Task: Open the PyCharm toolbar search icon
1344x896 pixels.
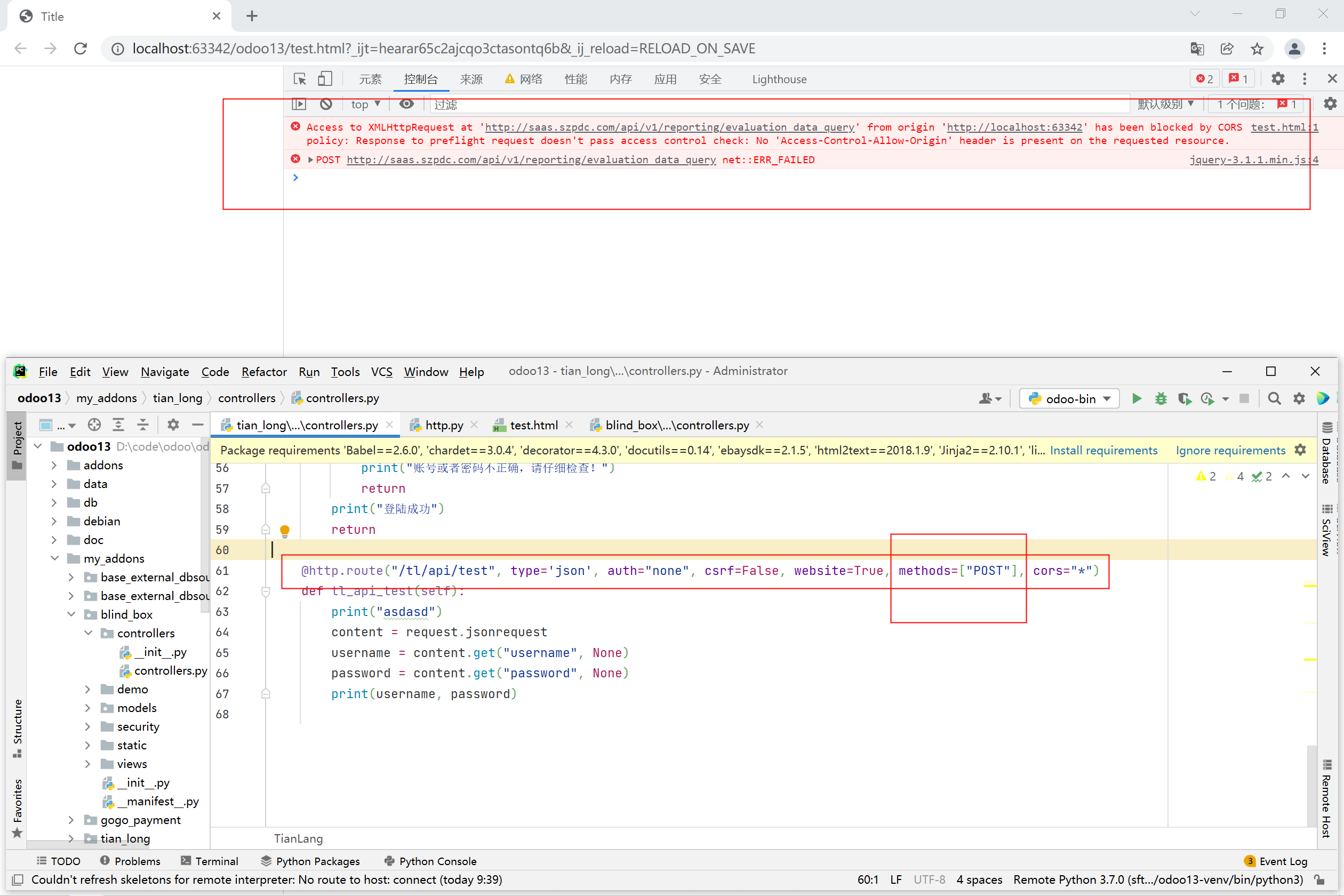Action: (1274, 398)
